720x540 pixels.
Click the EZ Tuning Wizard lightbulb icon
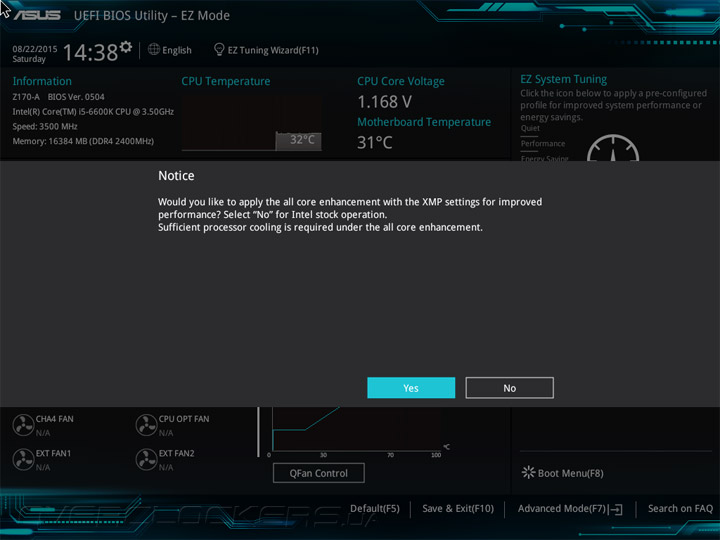click(x=219, y=50)
